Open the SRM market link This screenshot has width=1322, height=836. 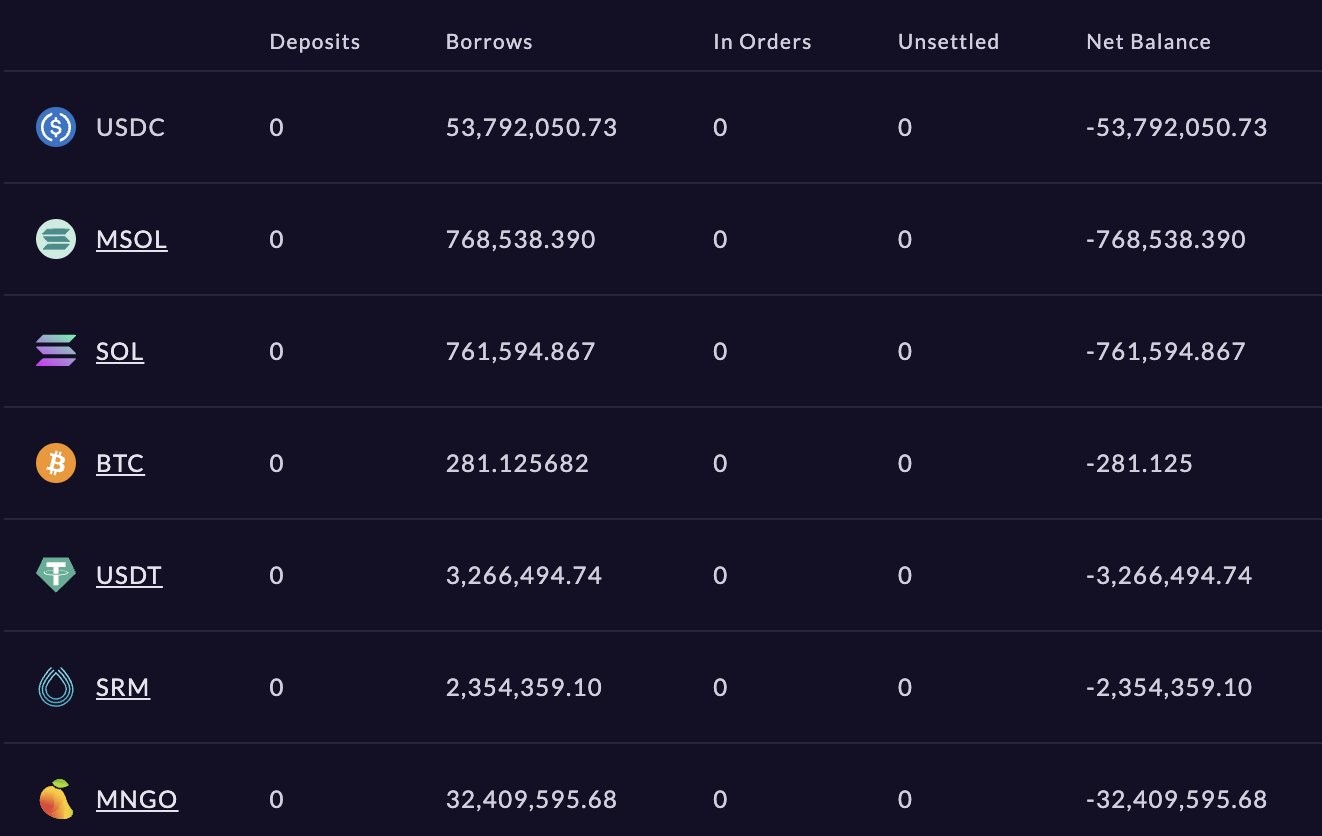pos(123,688)
